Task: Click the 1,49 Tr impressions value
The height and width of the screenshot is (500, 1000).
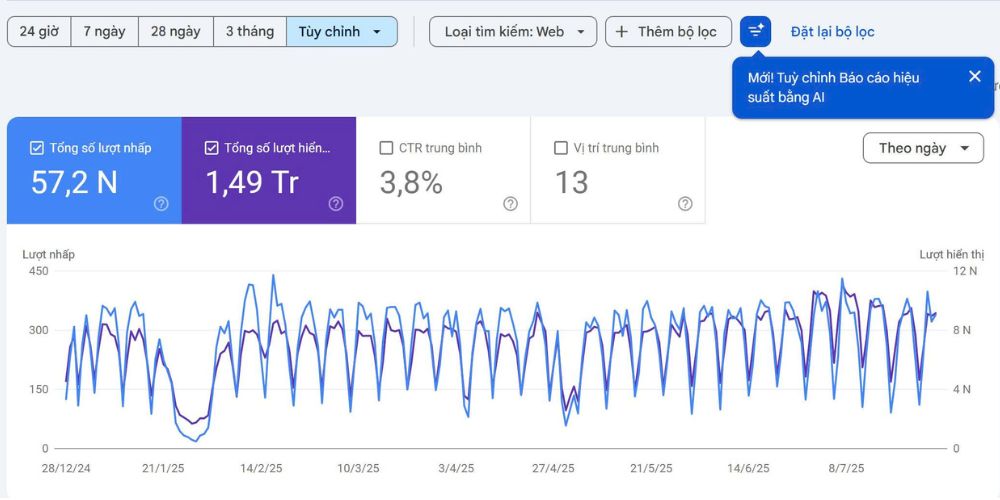Action: coord(252,183)
